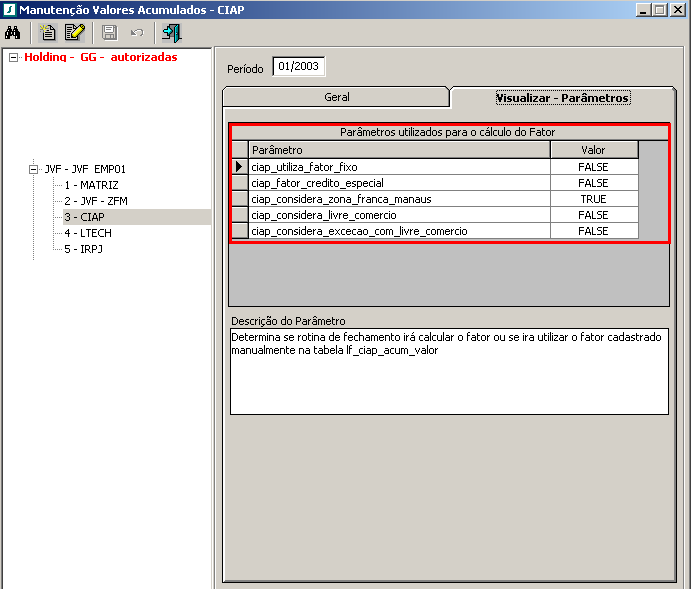
Task: Click the new record document icon
Action: [47, 32]
